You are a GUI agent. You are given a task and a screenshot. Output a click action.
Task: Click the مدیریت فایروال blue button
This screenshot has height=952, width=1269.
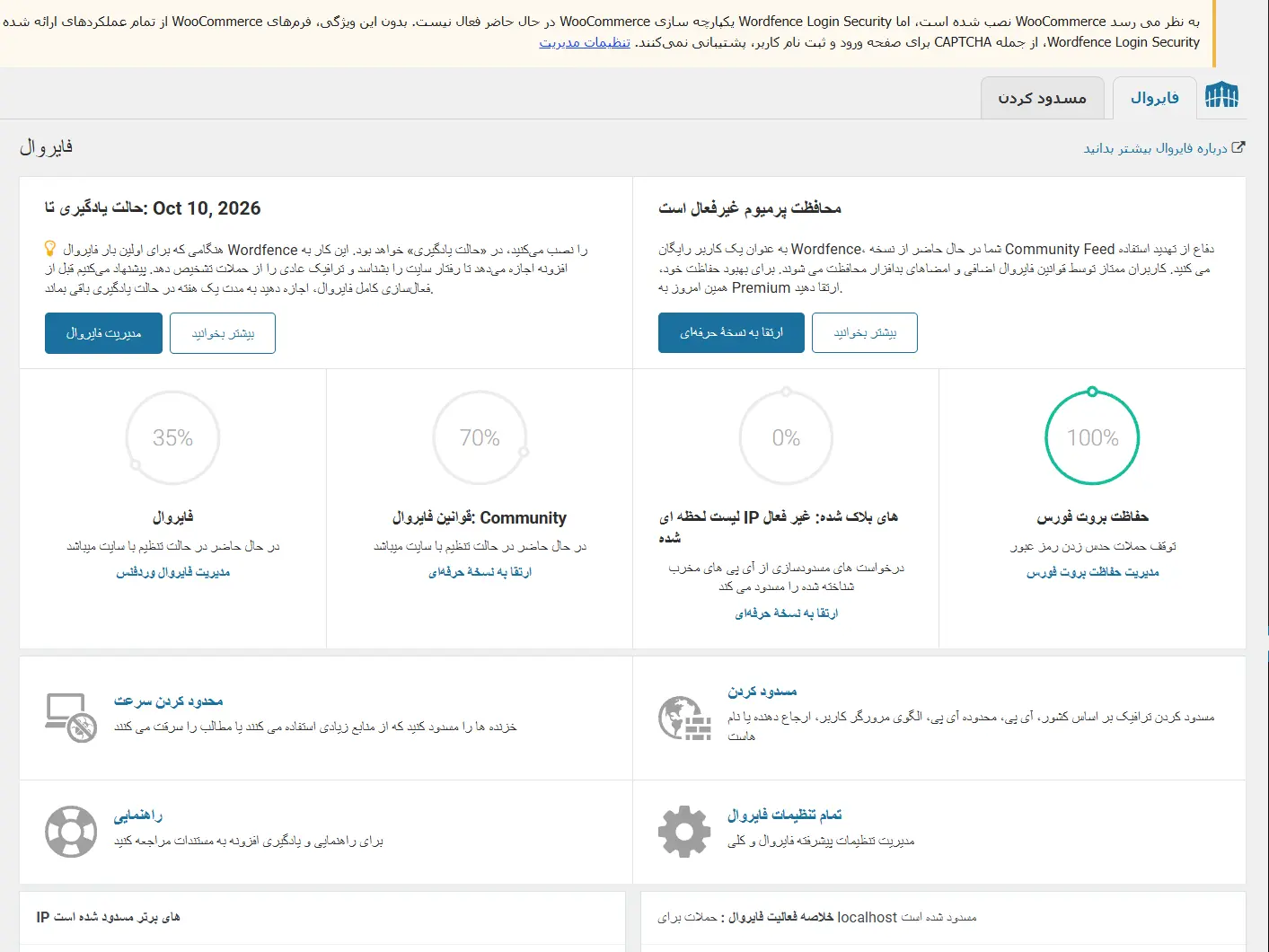(x=103, y=333)
